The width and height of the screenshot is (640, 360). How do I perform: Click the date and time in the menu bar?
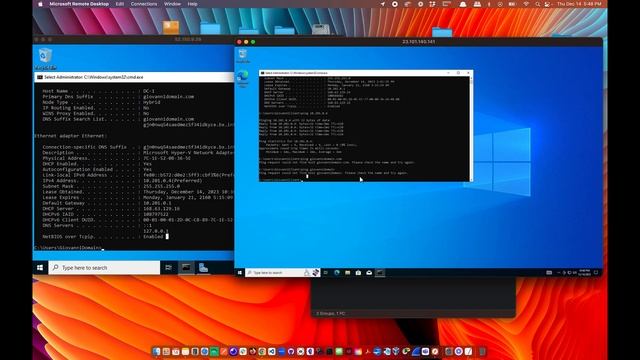tap(579, 4)
